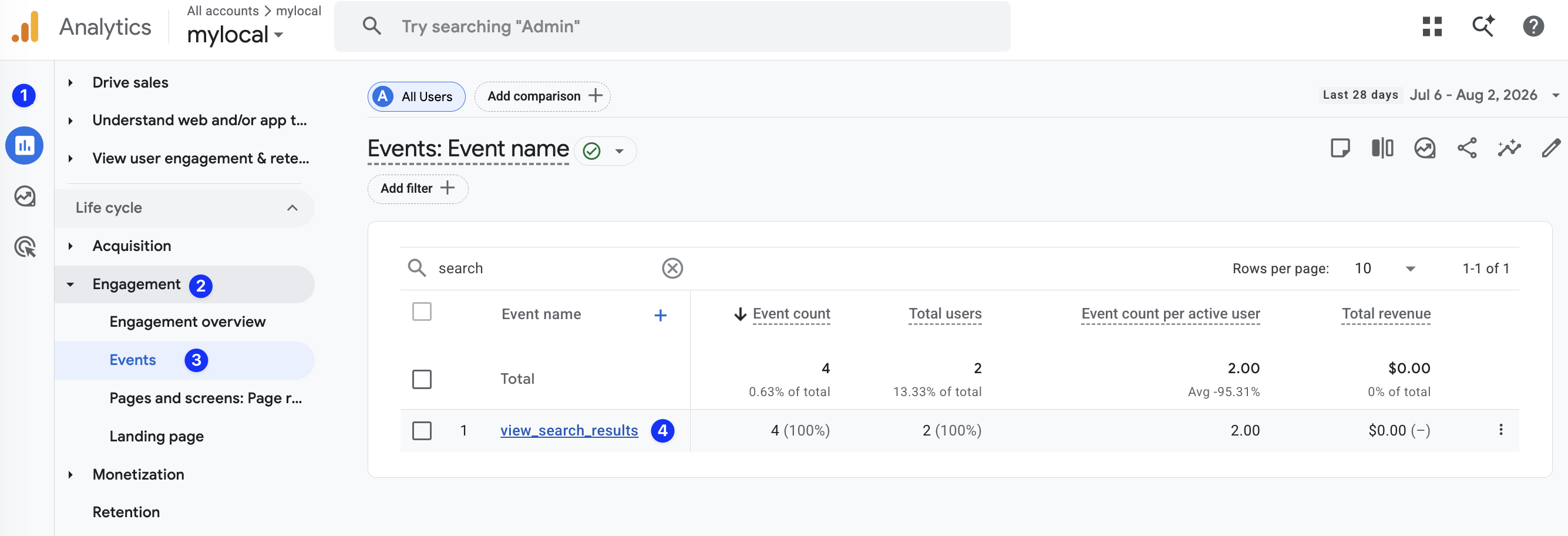
Task: Clear the table search with X icon
Action: coord(672,268)
